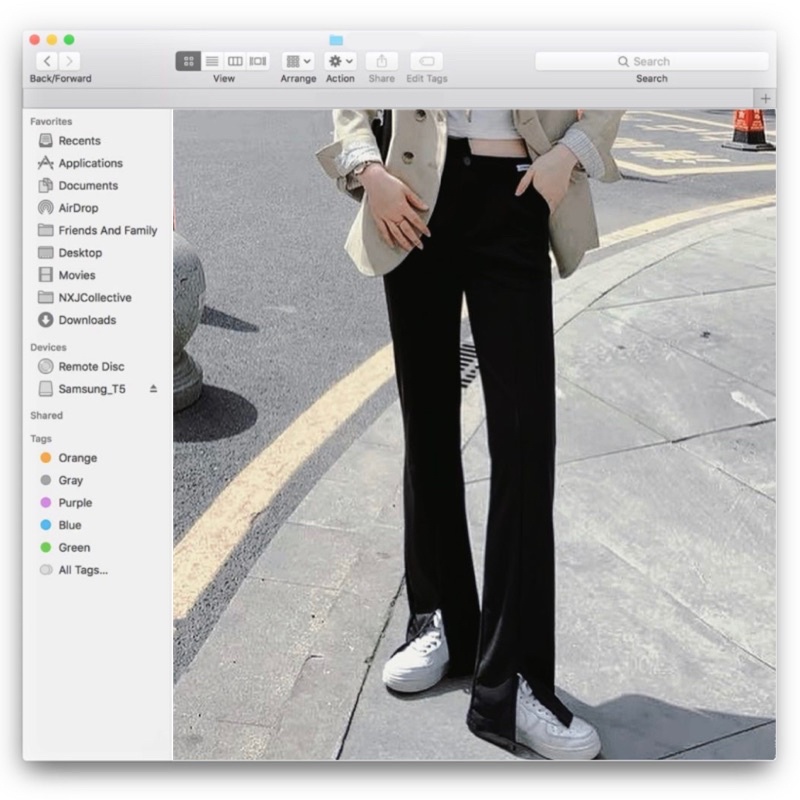Add a new tab with plus button
Viewport: 800px width, 800px height.
pos(766,98)
